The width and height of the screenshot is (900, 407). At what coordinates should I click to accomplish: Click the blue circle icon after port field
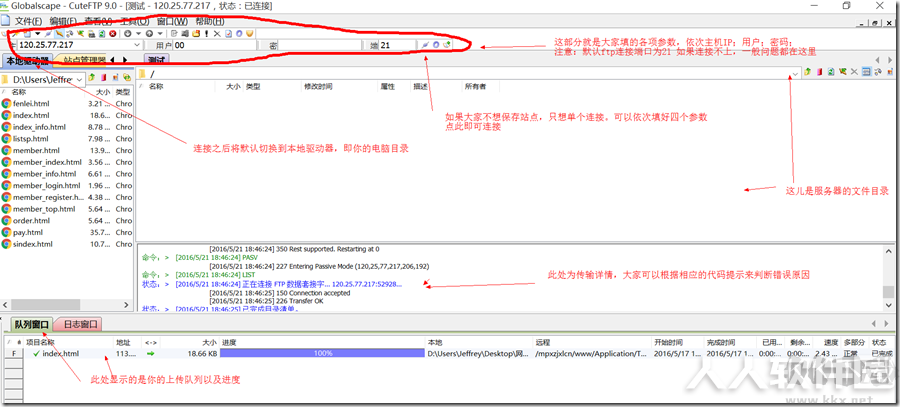pos(436,45)
